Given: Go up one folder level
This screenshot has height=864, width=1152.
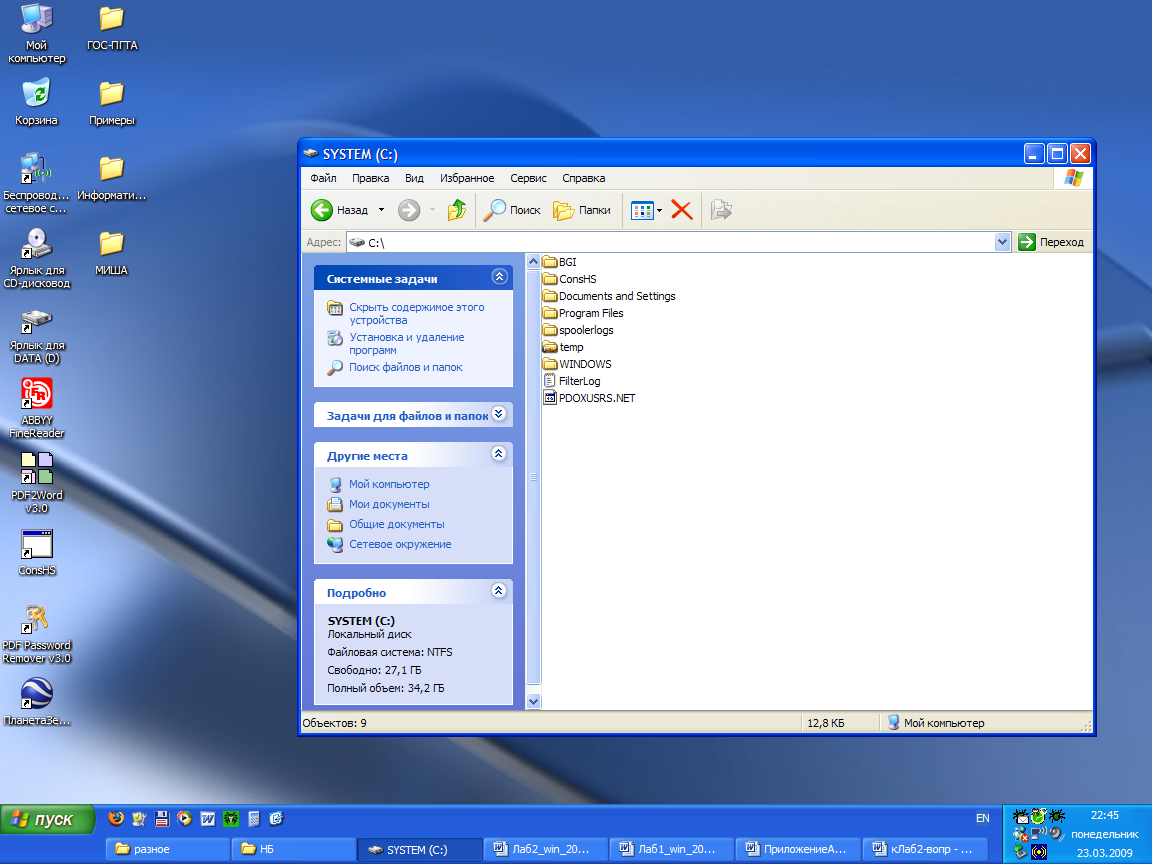Looking at the screenshot, I should click(457, 210).
